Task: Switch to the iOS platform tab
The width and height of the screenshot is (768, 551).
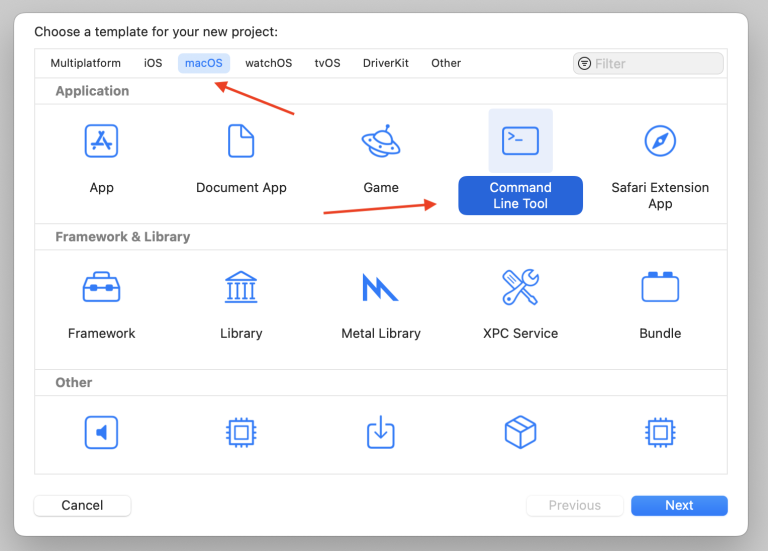Action: (x=153, y=63)
